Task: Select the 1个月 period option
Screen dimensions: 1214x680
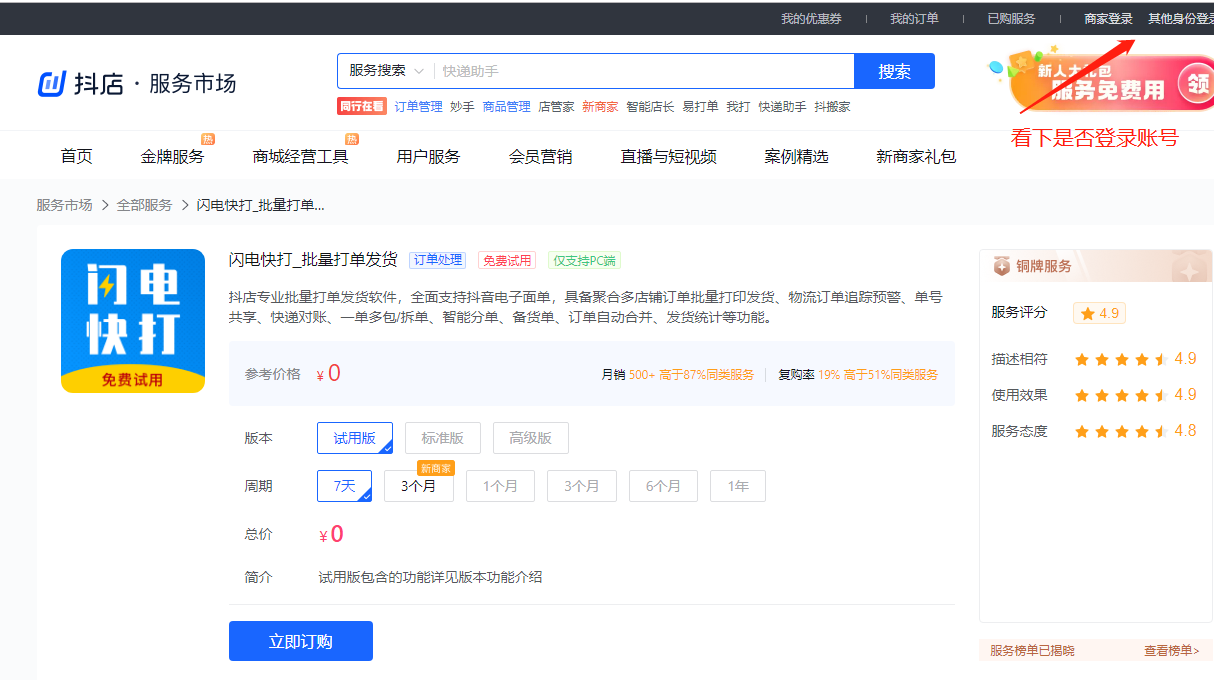Action: tap(500, 486)
